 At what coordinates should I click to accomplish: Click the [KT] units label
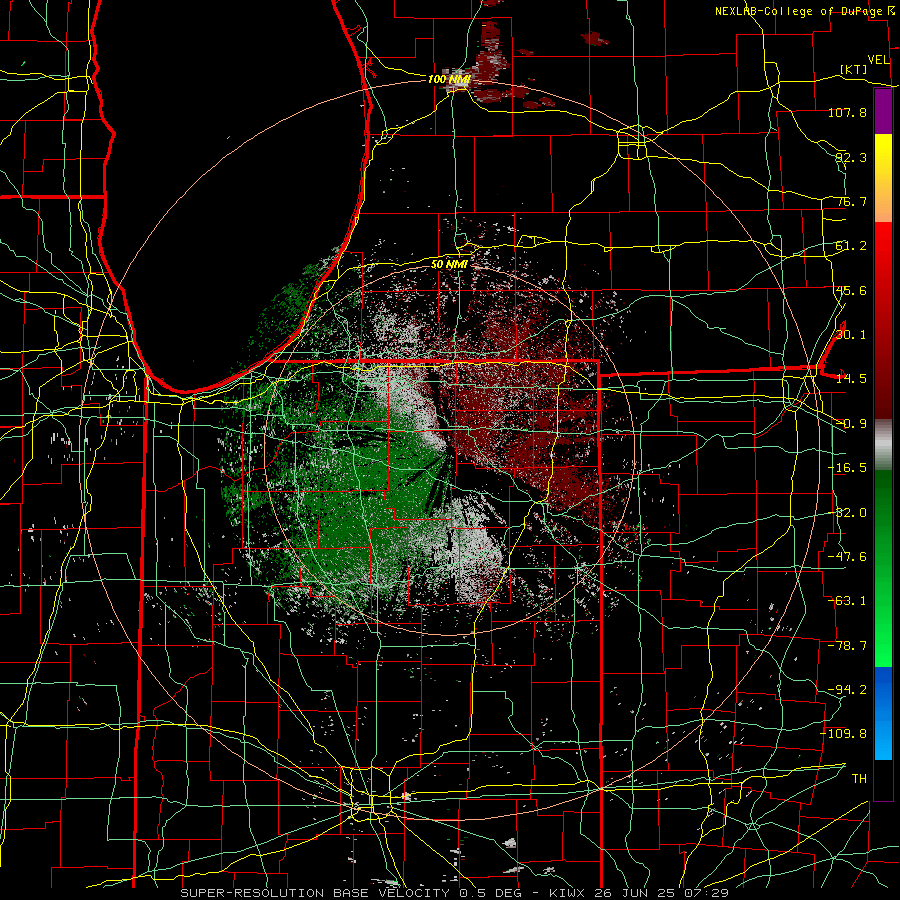(x=854, y=69)
